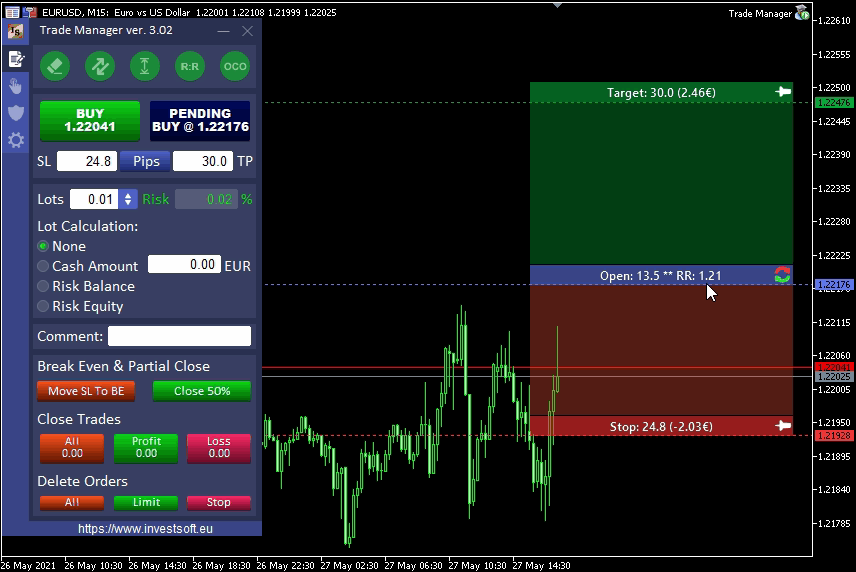Select the Cash Amount radio button
Viewport: 856px width, 572px height.
[43, 266]
